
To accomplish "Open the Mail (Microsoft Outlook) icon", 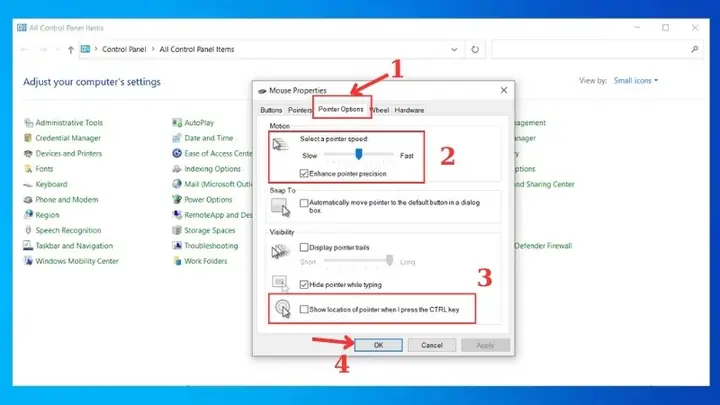I will 177,184.
